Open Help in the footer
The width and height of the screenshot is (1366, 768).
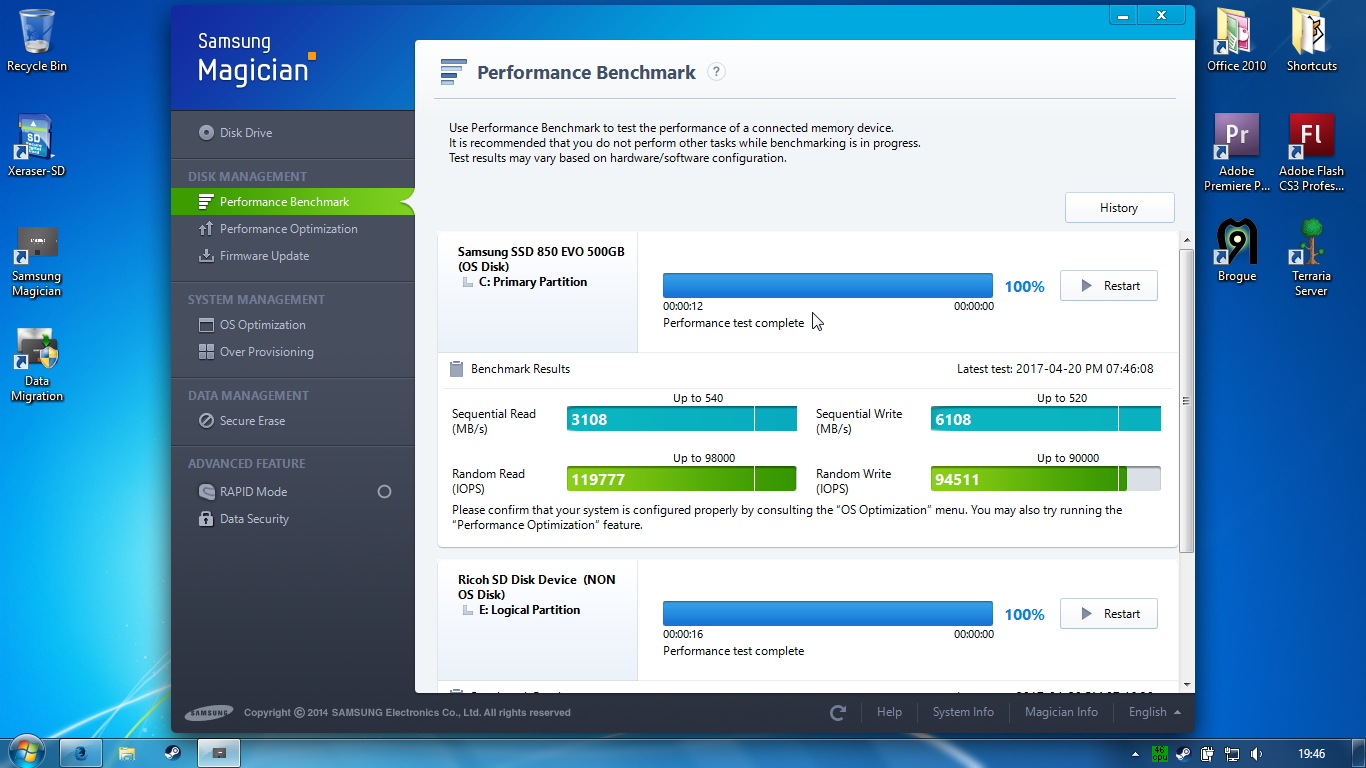889,713
